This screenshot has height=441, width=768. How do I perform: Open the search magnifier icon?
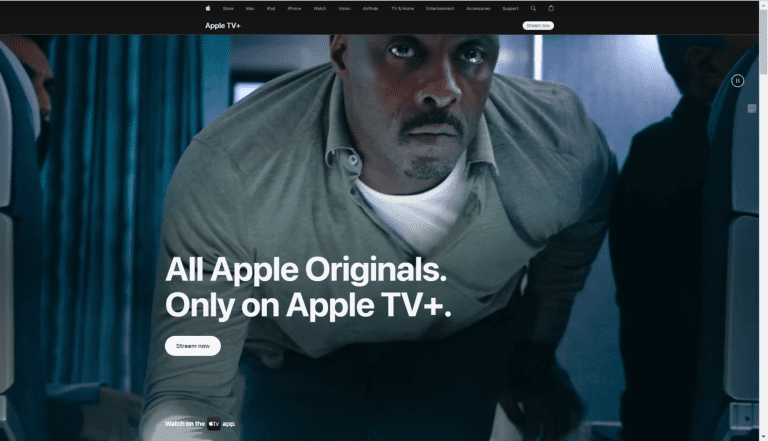(533, 8)
